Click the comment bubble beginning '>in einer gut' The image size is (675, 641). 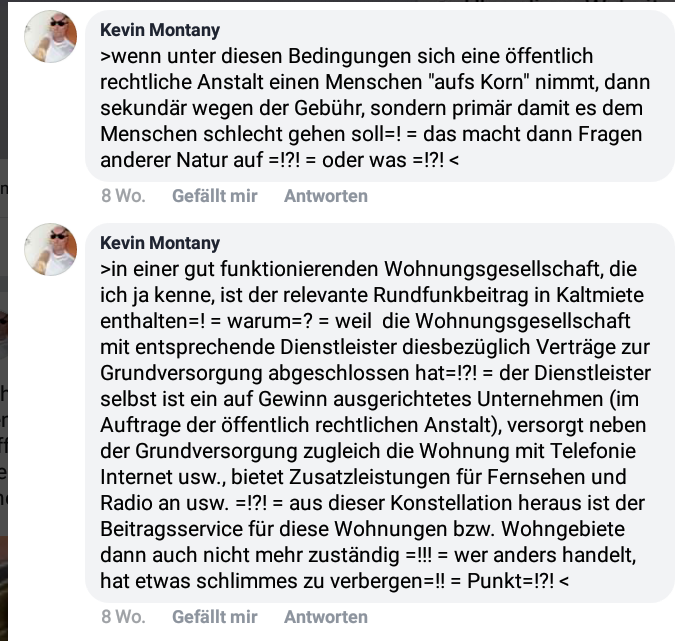click(380, 413)
